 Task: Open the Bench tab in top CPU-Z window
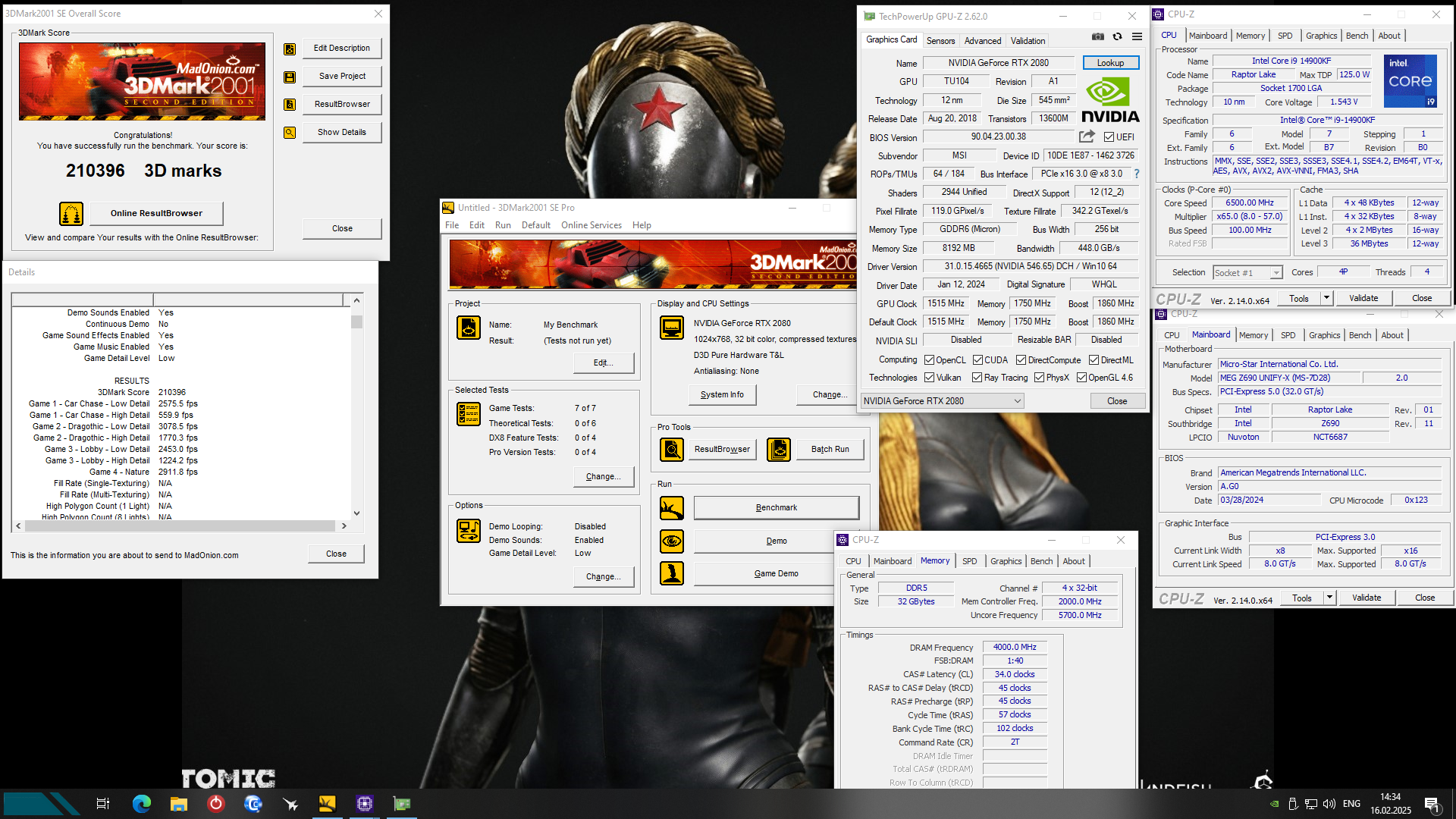tap(1357, 36)
